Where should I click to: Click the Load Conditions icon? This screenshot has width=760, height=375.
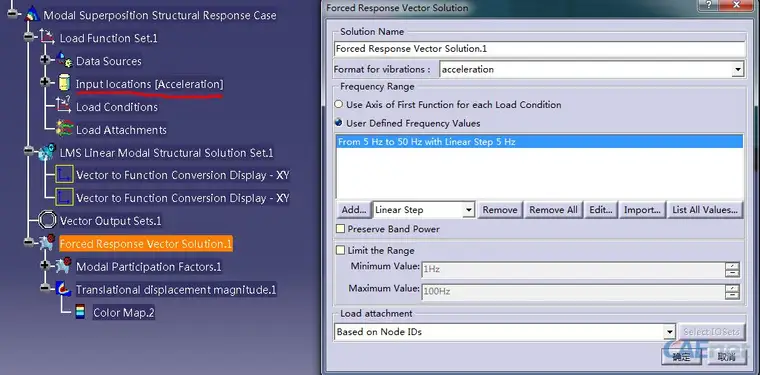(63, 106)
